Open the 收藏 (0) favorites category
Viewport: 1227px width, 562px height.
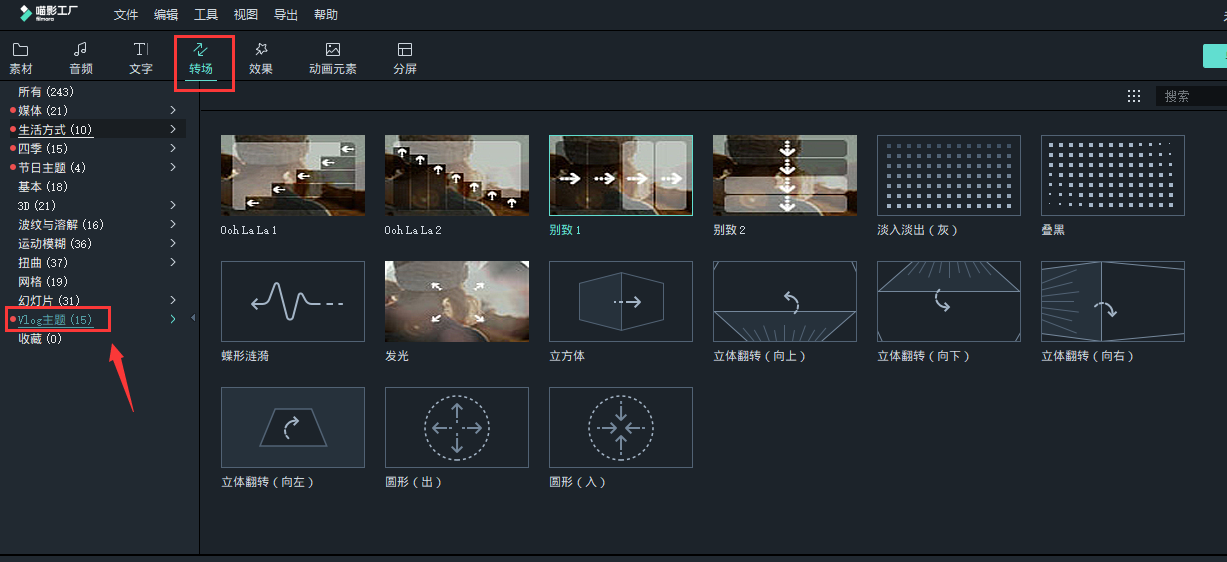(x=40, y=339)
